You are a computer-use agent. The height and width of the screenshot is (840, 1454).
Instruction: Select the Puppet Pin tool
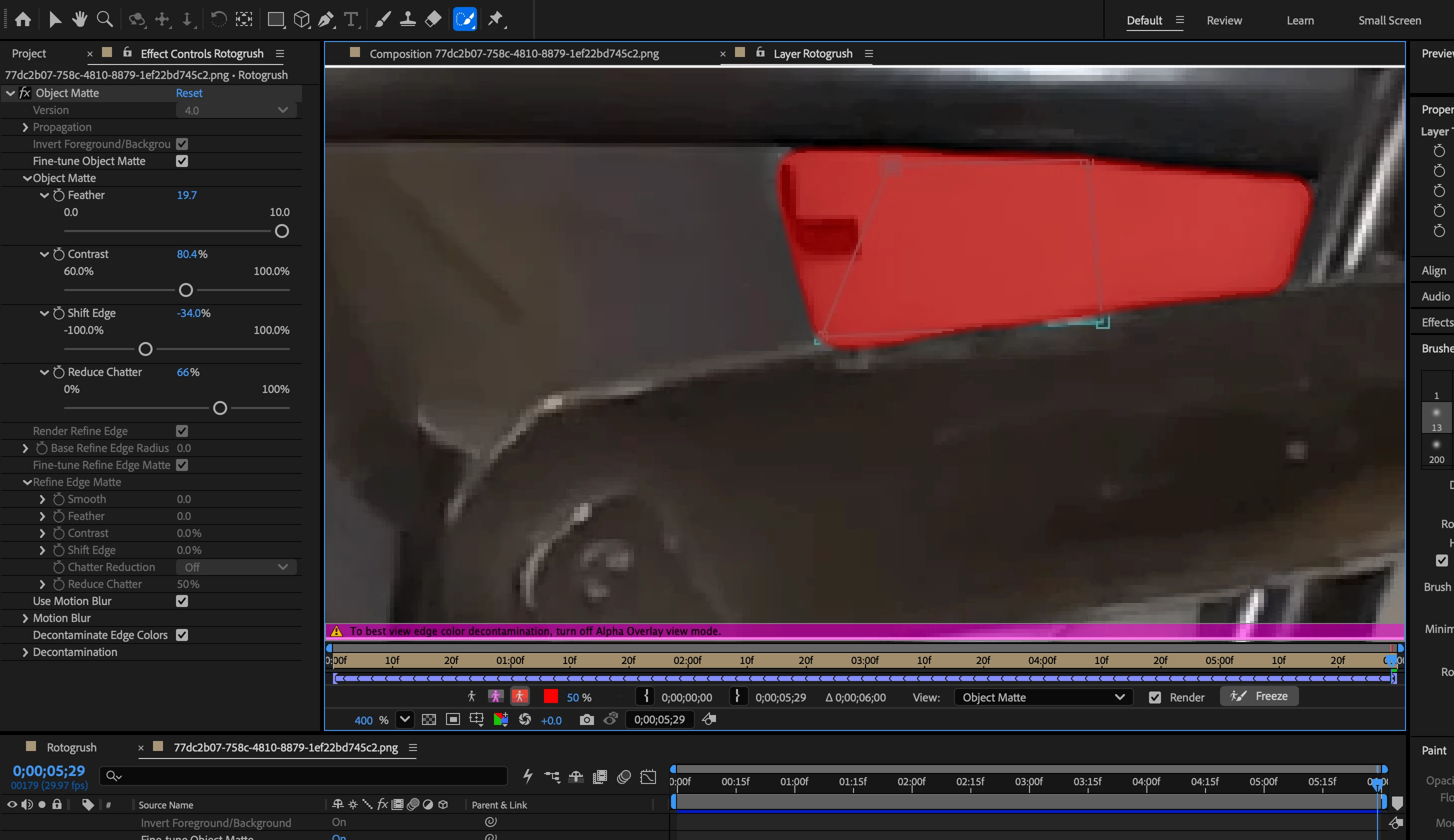point(495,19)
